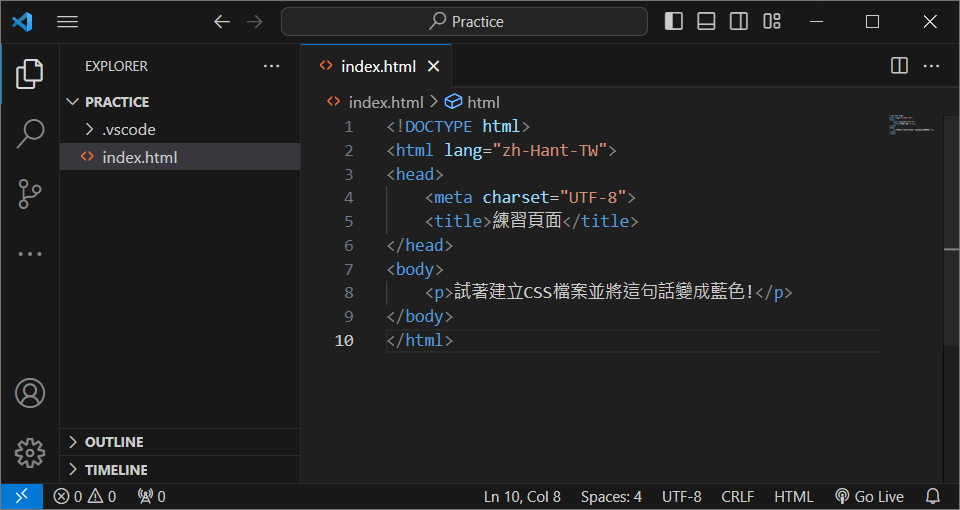
Task: Change the UTF-8 file encoding
Action: [x=681, y=496]
